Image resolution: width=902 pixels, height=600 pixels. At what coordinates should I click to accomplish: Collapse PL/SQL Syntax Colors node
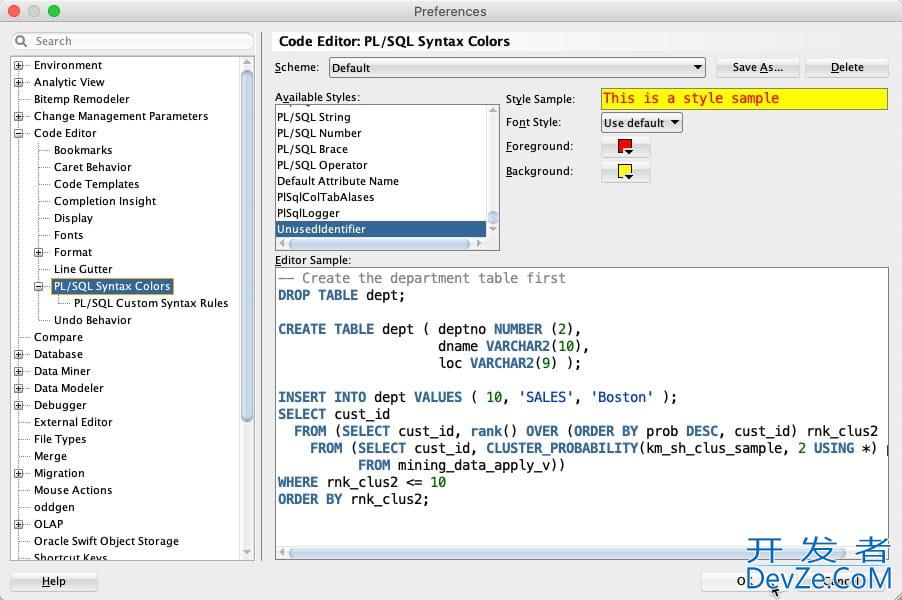pyautogui.click(x=39, y=286)
